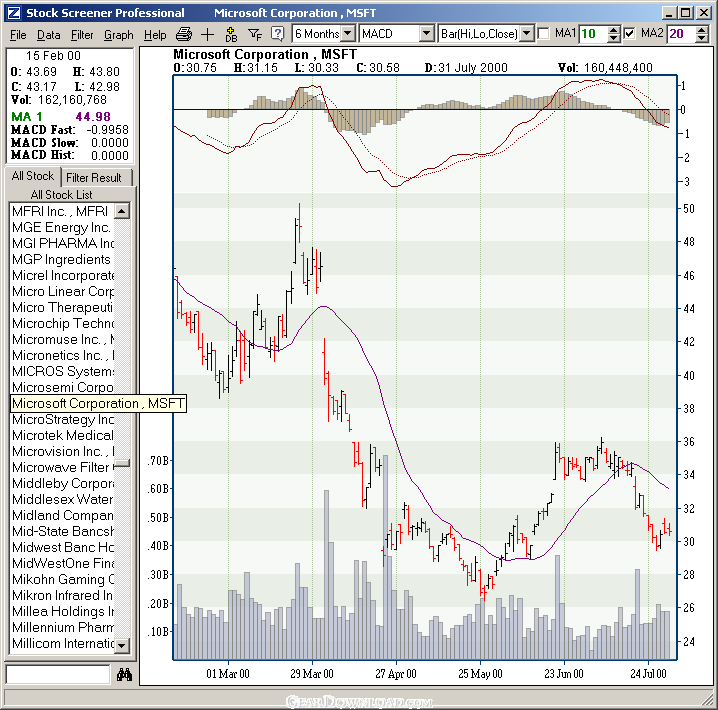Select Microwave Filter in stock list

62,467
